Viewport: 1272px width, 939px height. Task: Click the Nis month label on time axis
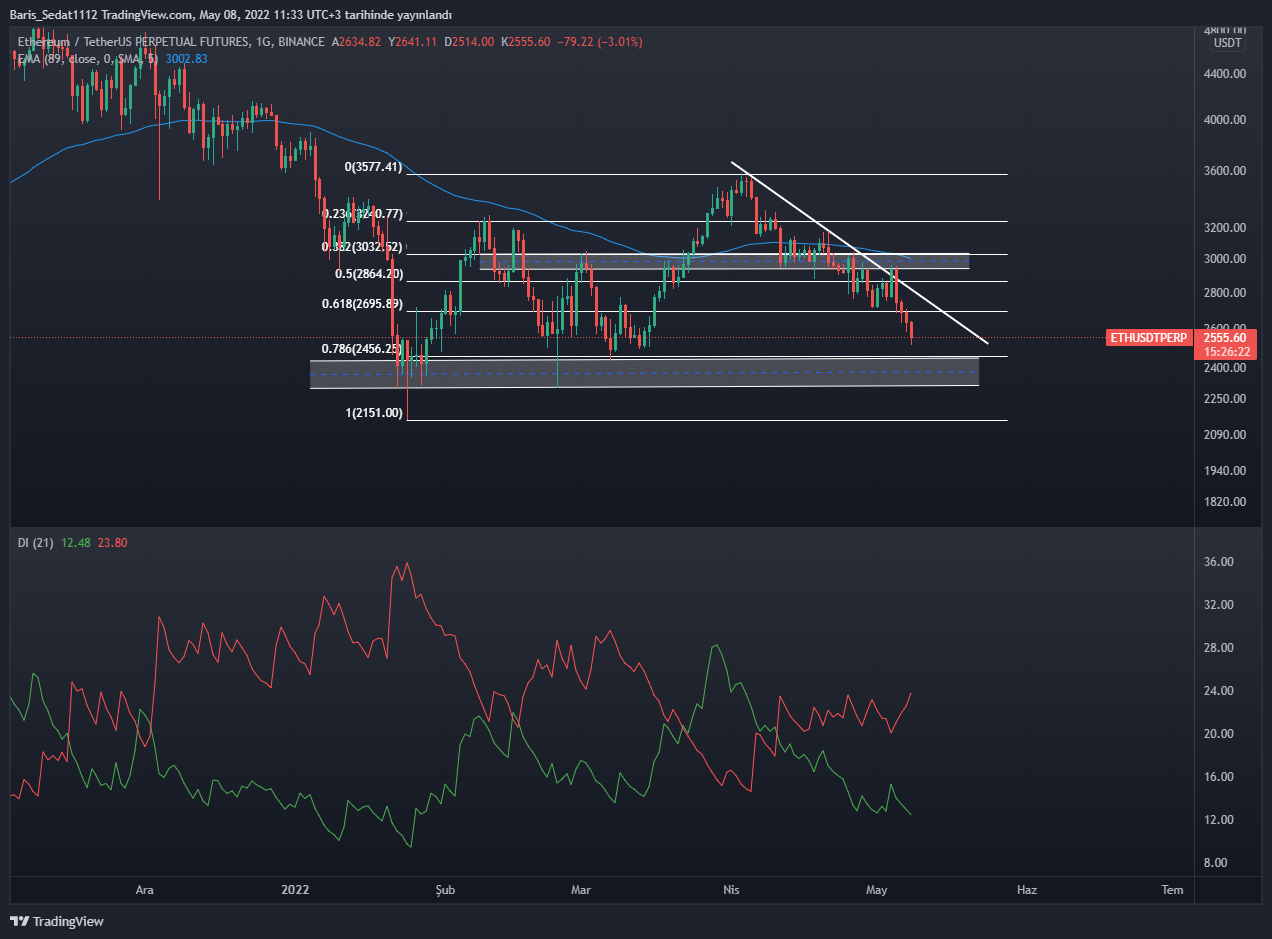click(731, 890)
